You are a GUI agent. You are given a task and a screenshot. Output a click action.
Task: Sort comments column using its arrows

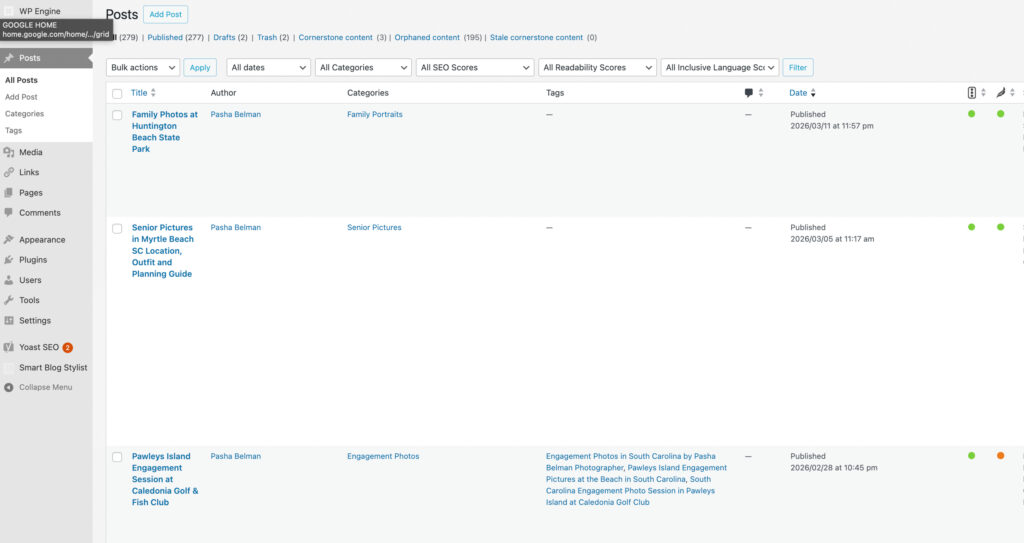(761, 93)
